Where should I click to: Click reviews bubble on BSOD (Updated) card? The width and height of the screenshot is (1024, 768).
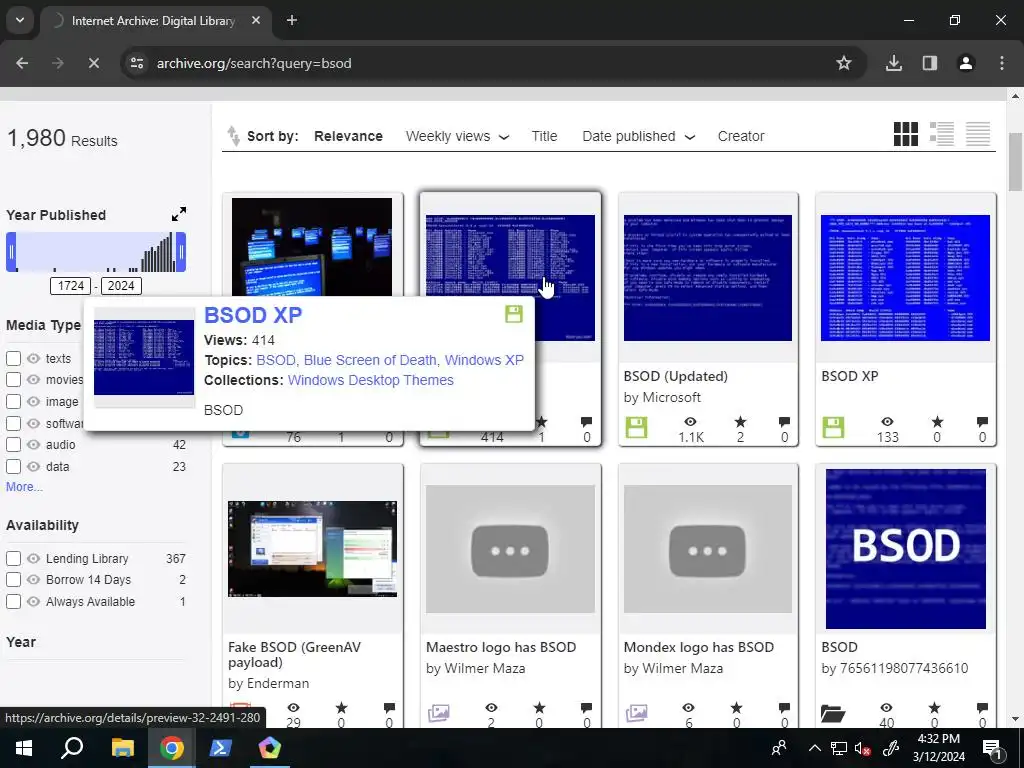pyautogui.click(x=784, y=422)
